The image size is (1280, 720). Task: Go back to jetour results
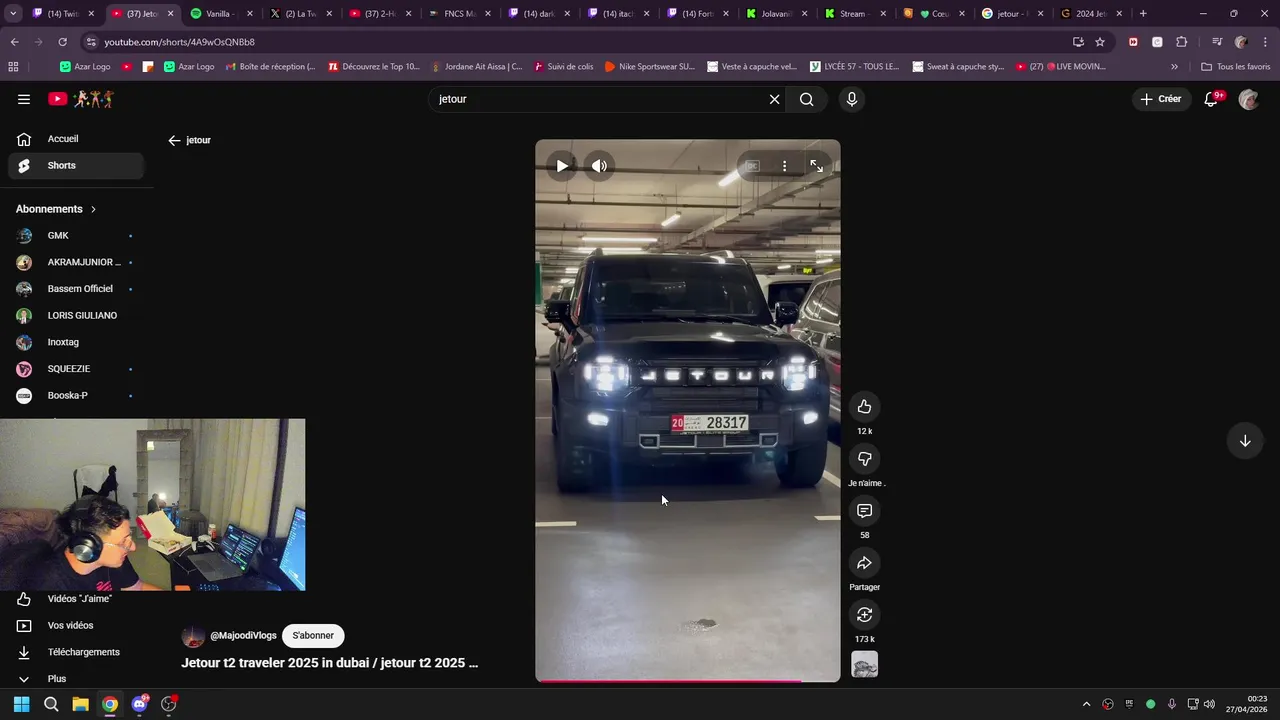pos(174,140)
